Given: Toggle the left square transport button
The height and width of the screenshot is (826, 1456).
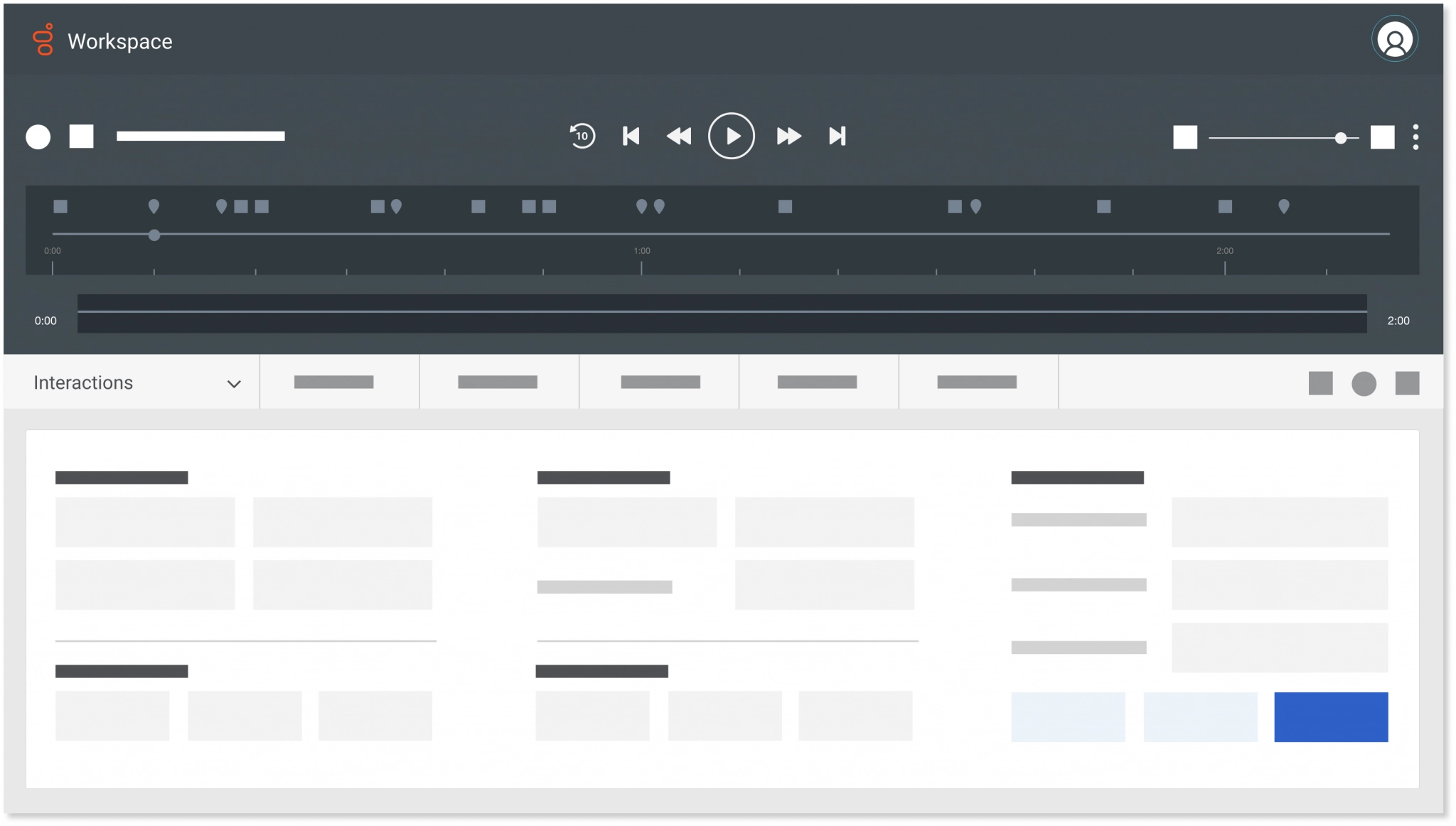Looking at the screenshot, I should 82,135.
